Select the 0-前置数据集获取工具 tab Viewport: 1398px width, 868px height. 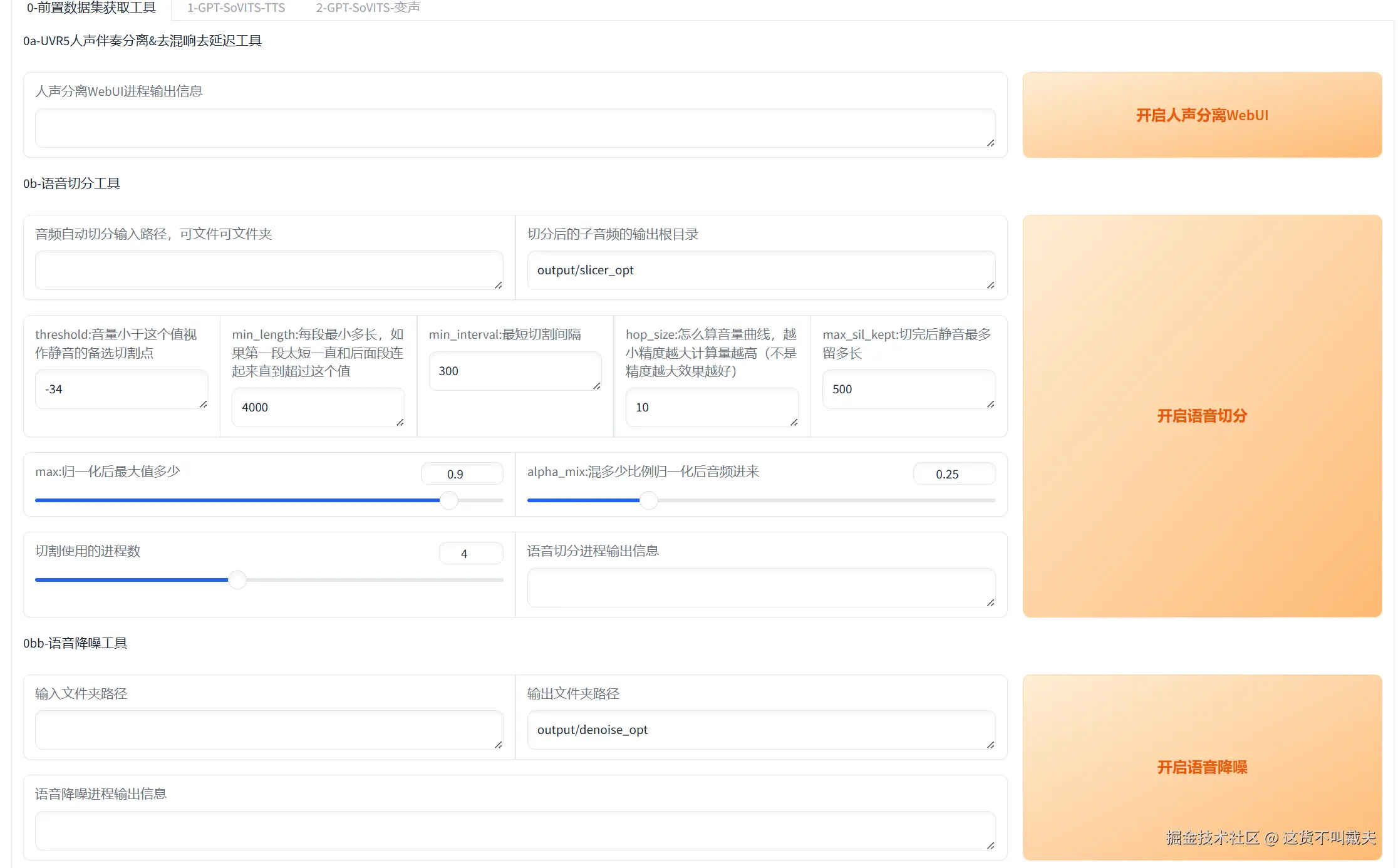91,8
